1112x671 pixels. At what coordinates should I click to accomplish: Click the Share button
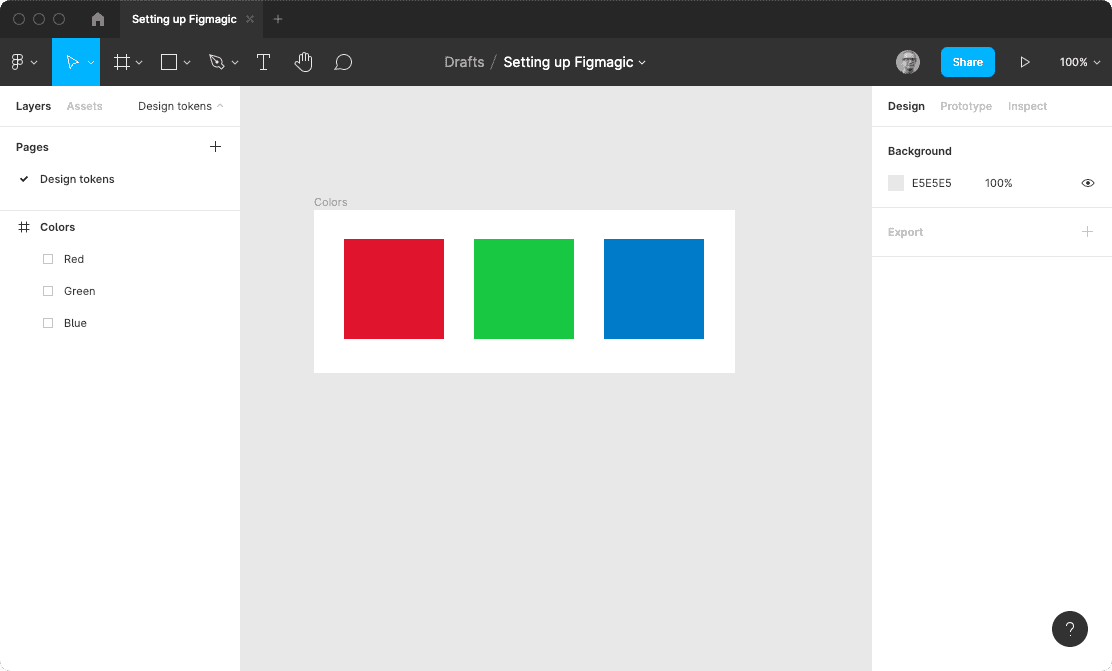click(967, 62)
